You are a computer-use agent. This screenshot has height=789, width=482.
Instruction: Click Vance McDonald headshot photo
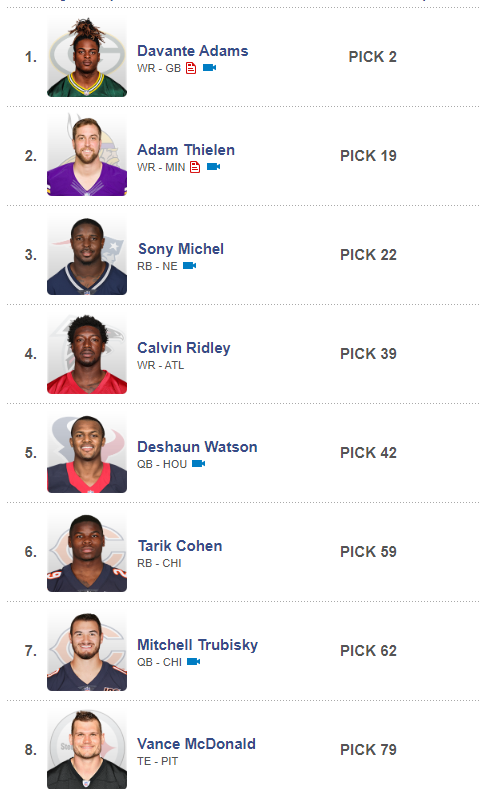click(x=87, y=749)
